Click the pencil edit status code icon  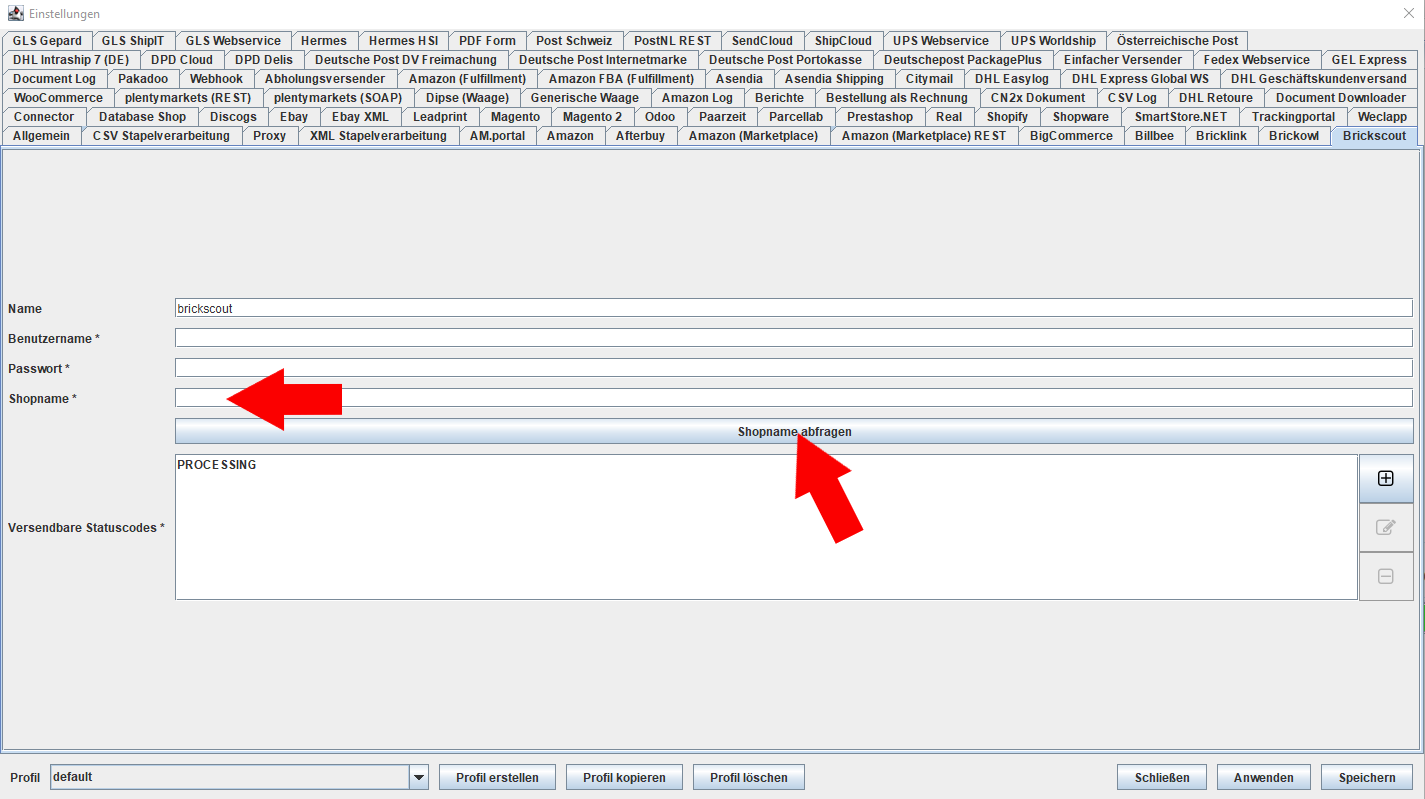(x=1385, y=527)
